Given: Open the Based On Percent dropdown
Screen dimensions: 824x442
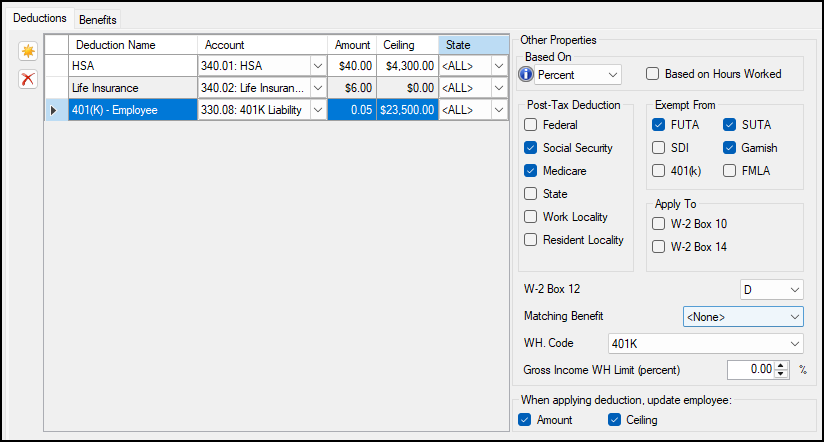Looking at the screenshot, I should 578,75.
